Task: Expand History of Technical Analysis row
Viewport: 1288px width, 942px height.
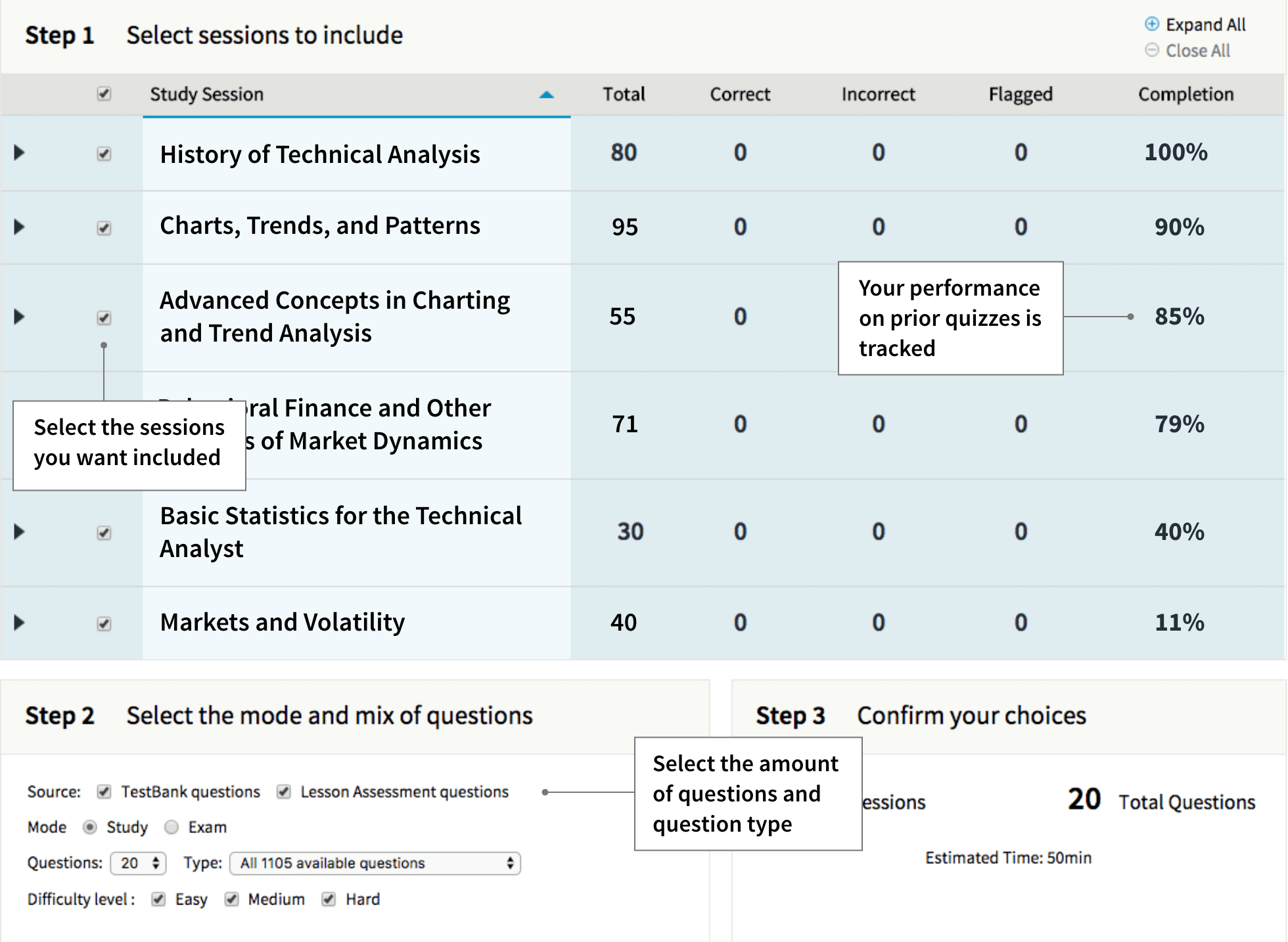Action: click(x=19, y=153)
